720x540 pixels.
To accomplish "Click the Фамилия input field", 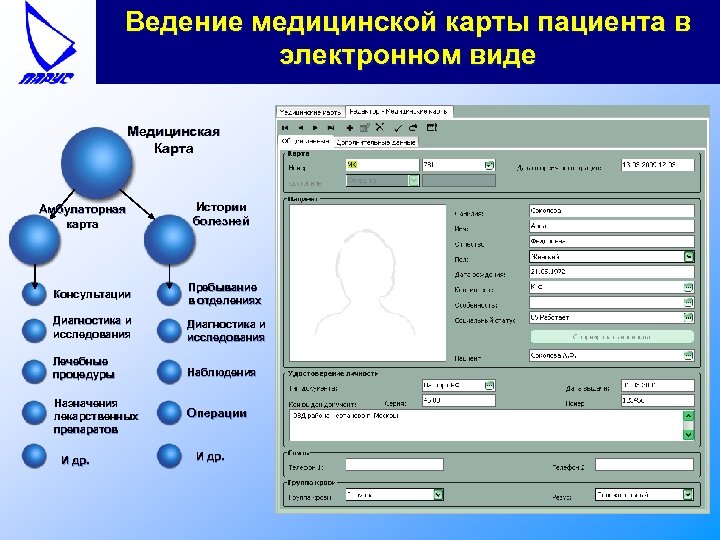I will click(x=611, y=211).
